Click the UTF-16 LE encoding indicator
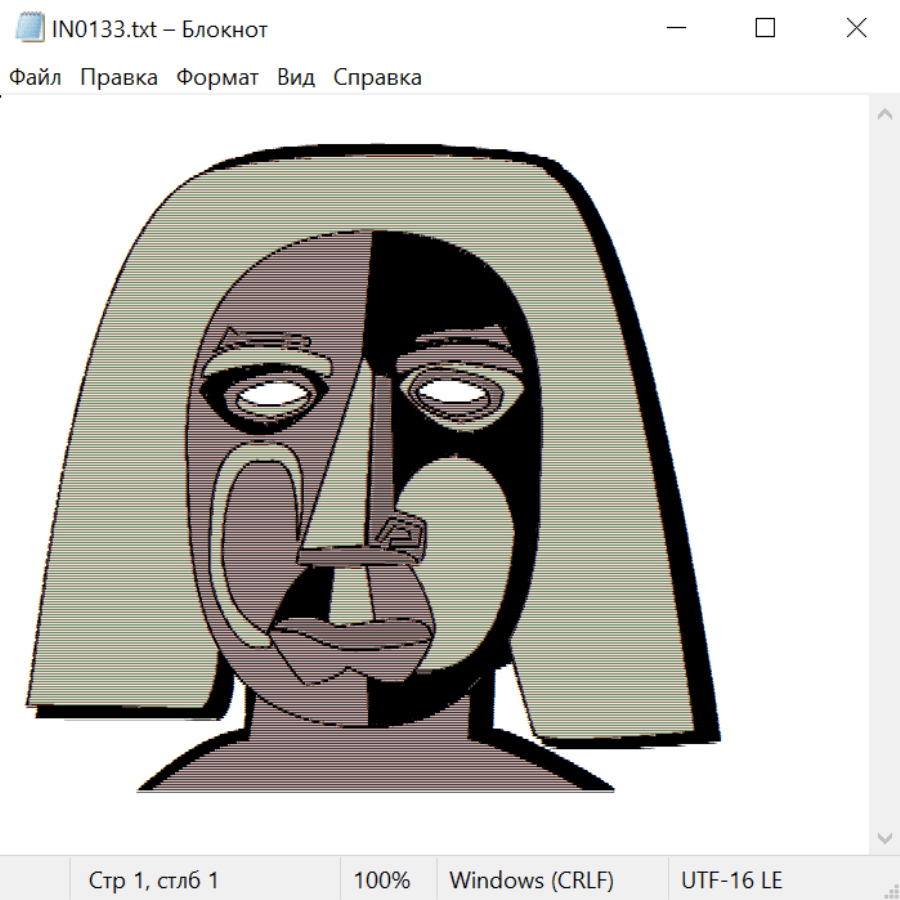Viewport: 900px width, 900px height. (x=731, y=880)
